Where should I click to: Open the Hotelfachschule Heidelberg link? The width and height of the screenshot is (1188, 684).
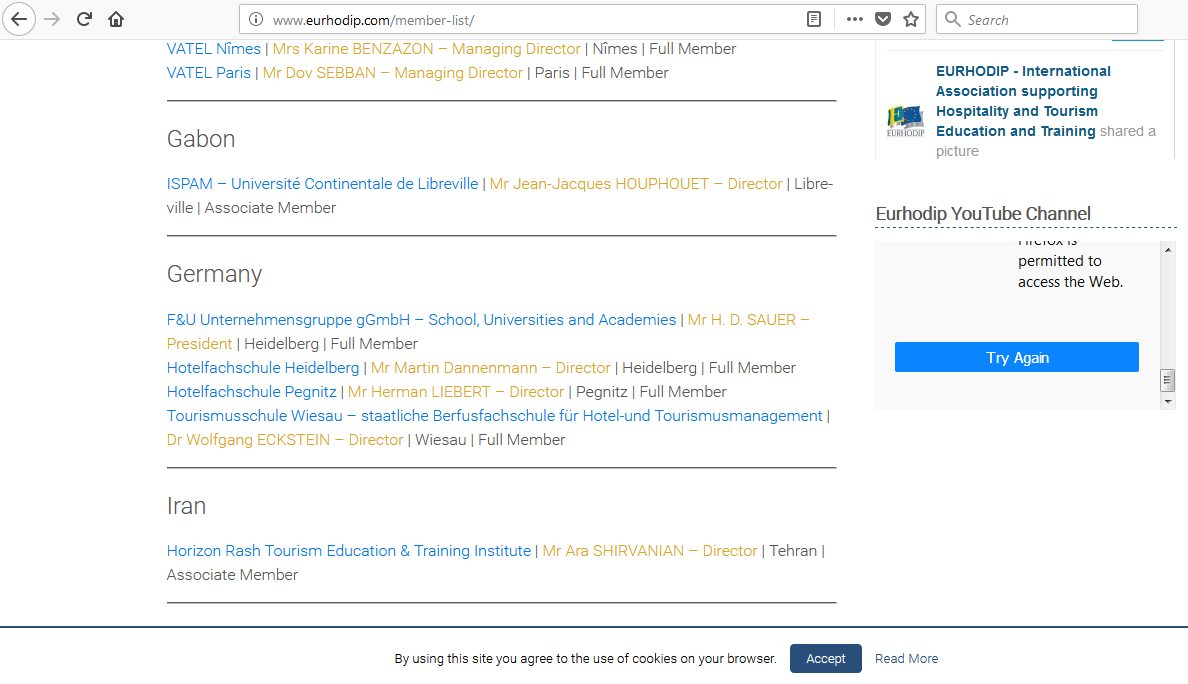263,368
